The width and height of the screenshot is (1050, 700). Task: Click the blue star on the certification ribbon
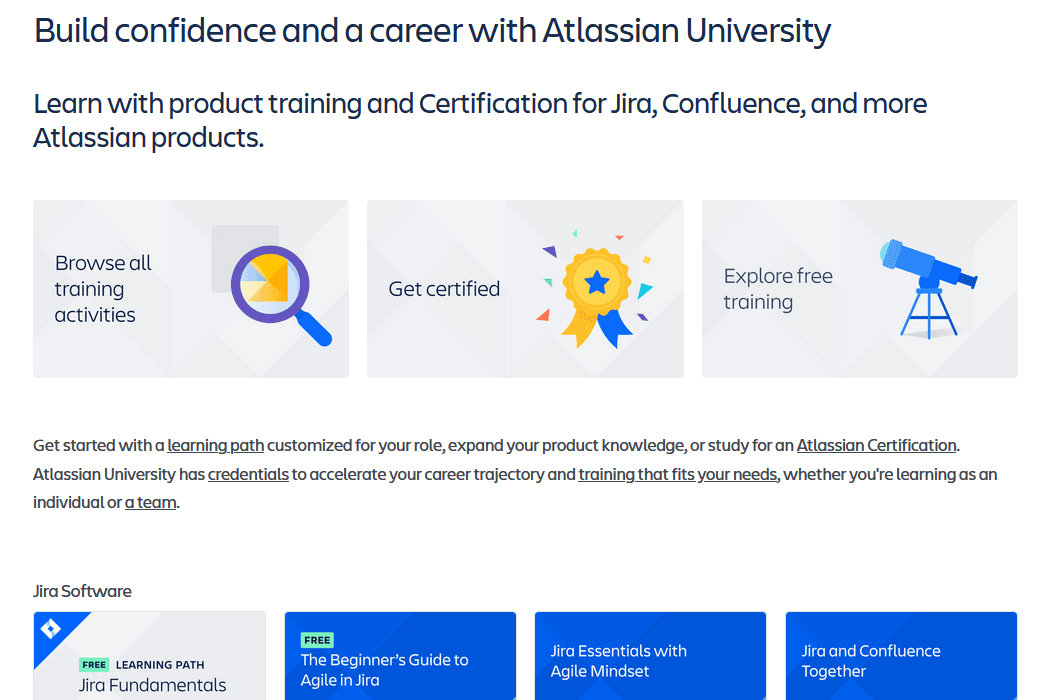tap(598, 283)
